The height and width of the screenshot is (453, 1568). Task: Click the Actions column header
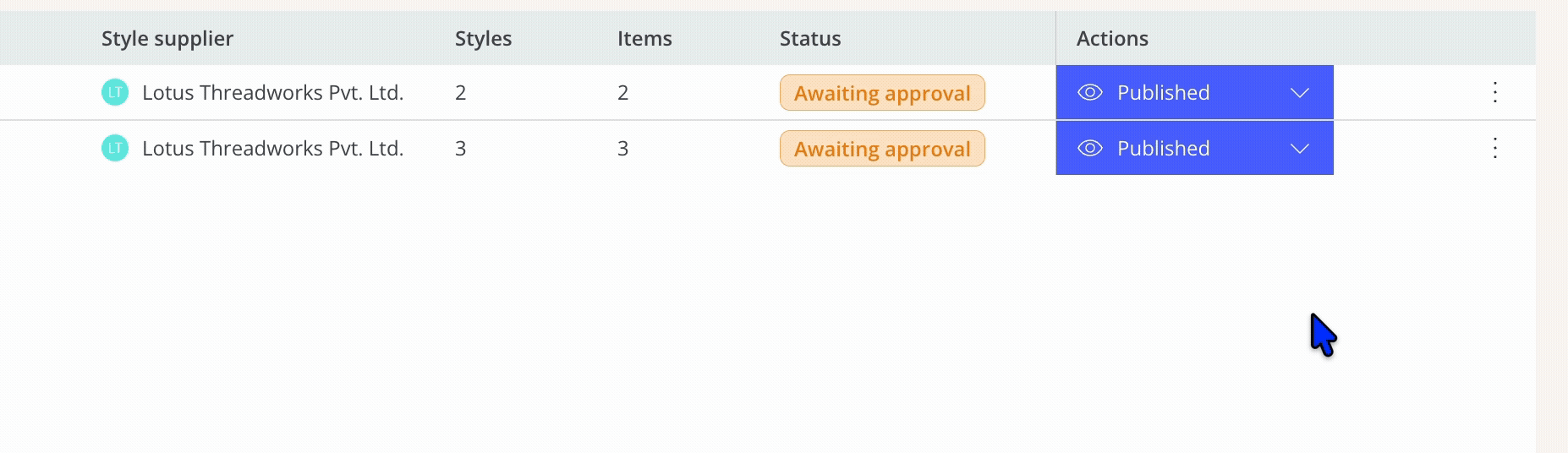tap(1112, 38)
